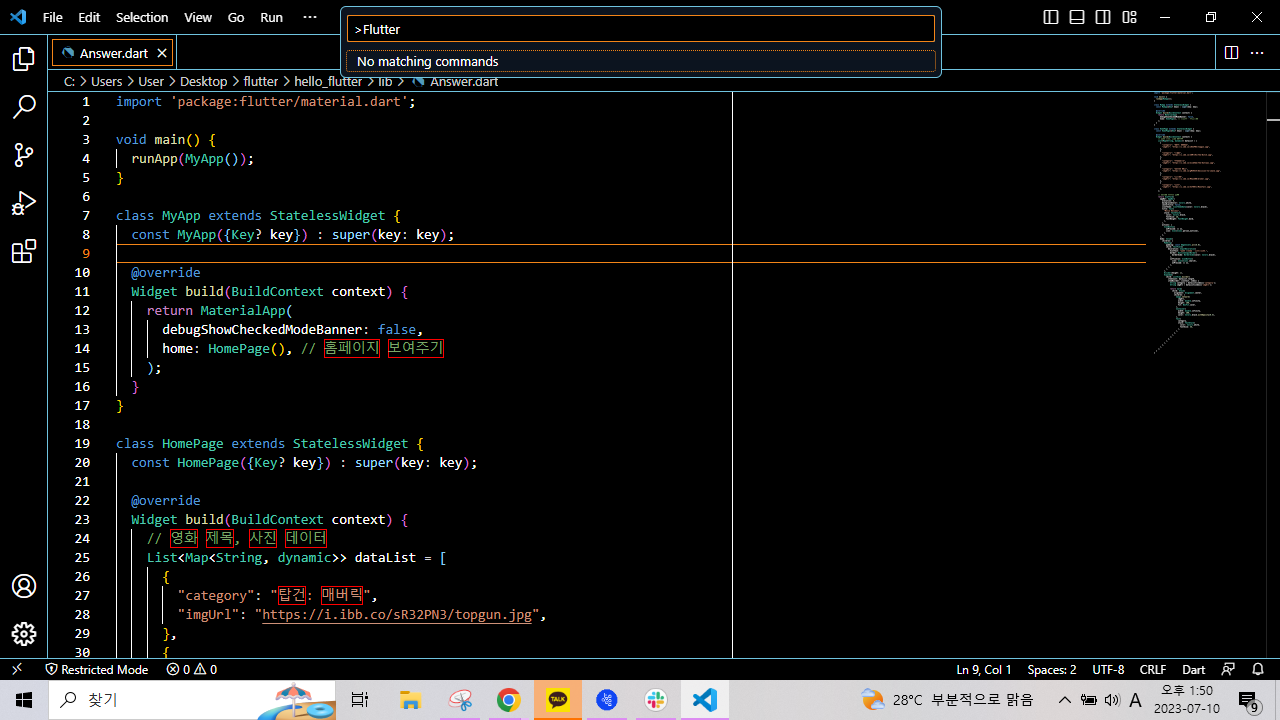Open the Search view in activity bar
Image resolution: width=1280 pixels, height=720 pixels.
pos(24,107)
